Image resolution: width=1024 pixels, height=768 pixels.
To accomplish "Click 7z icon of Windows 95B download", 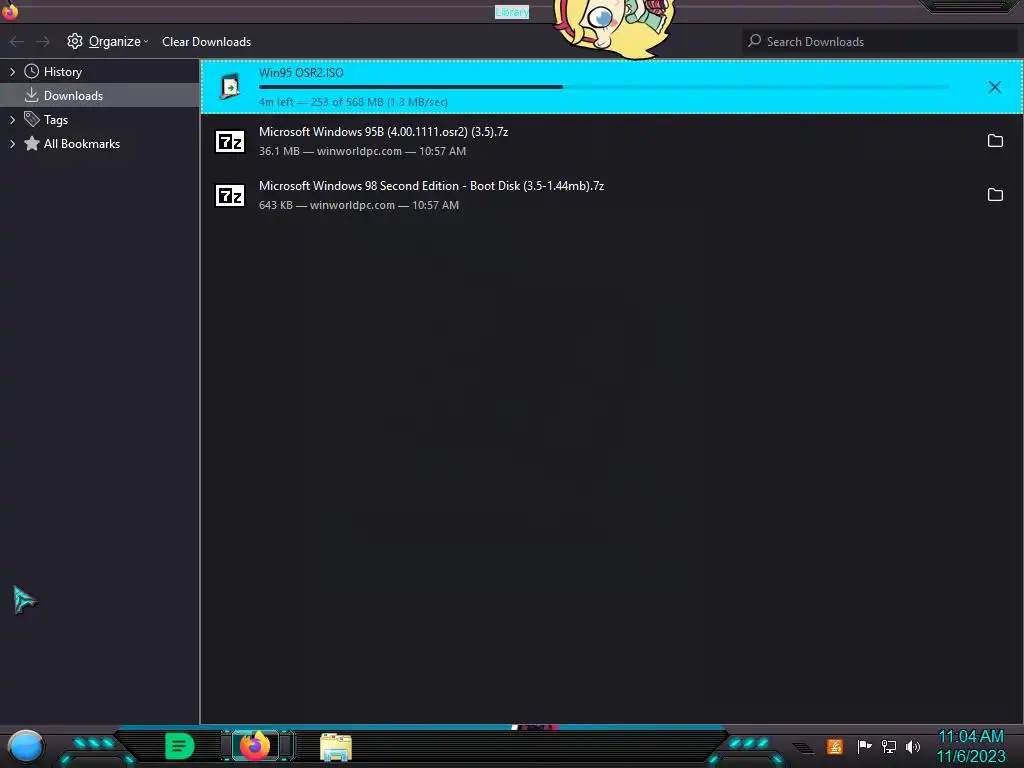I will click(x=230, y=141).
